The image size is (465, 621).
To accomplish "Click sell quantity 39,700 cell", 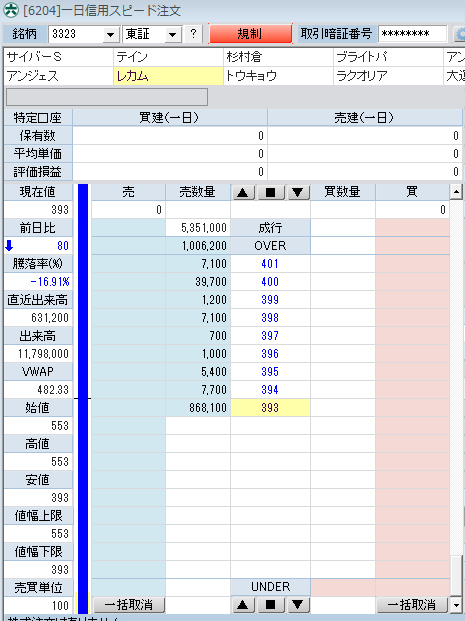I will tap(198, 282).
